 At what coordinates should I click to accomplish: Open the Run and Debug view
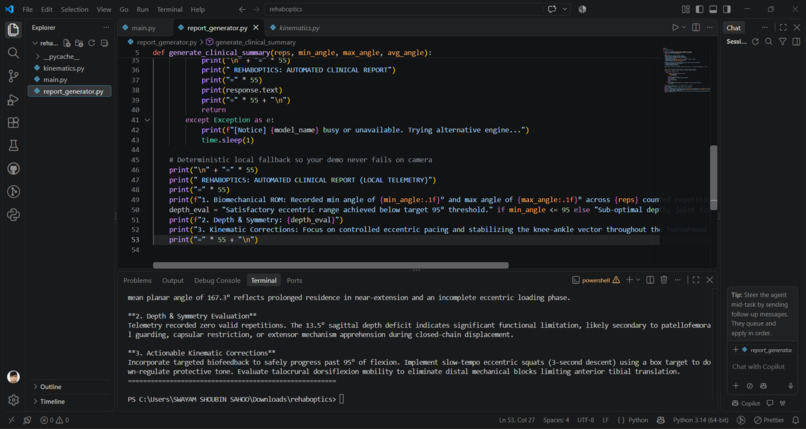click(x=13, y=100)
